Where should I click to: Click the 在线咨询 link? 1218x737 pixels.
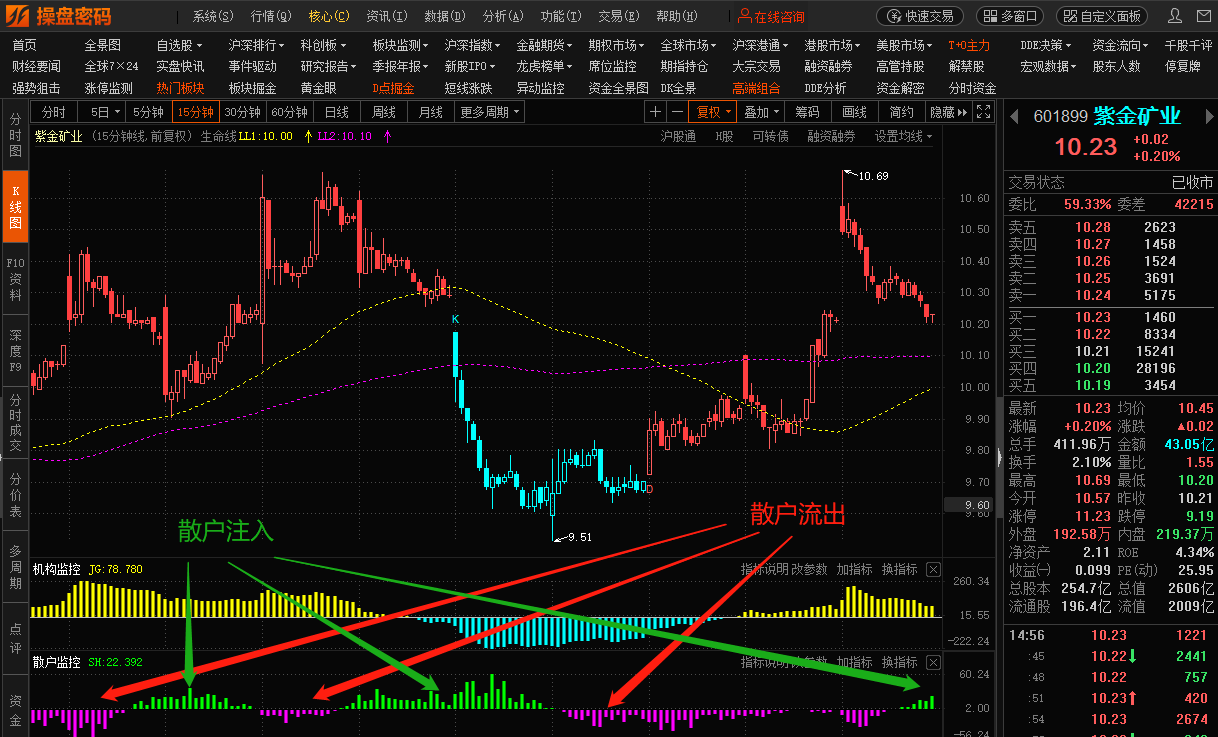click(x=771, y=16)
